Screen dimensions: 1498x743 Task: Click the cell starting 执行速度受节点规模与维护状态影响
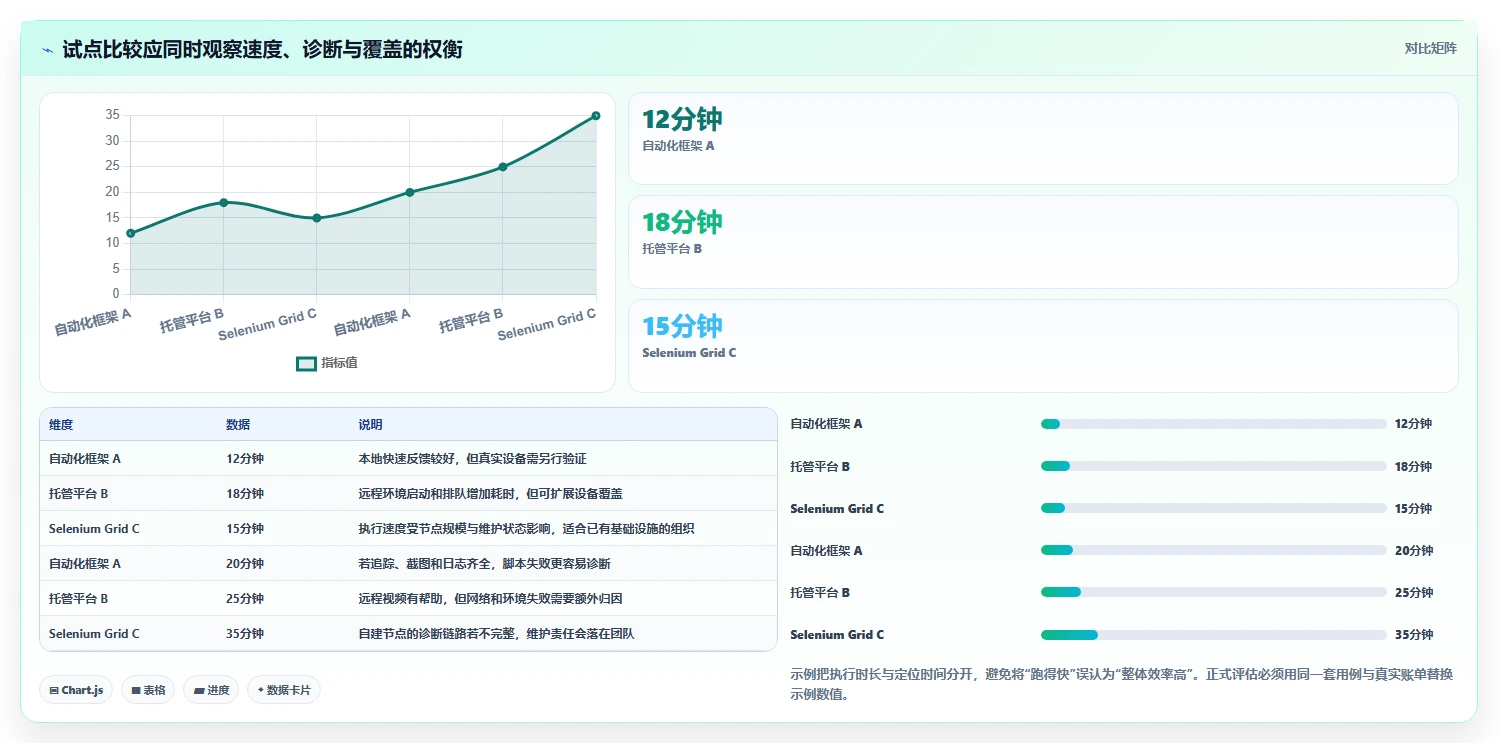[526, 529]
